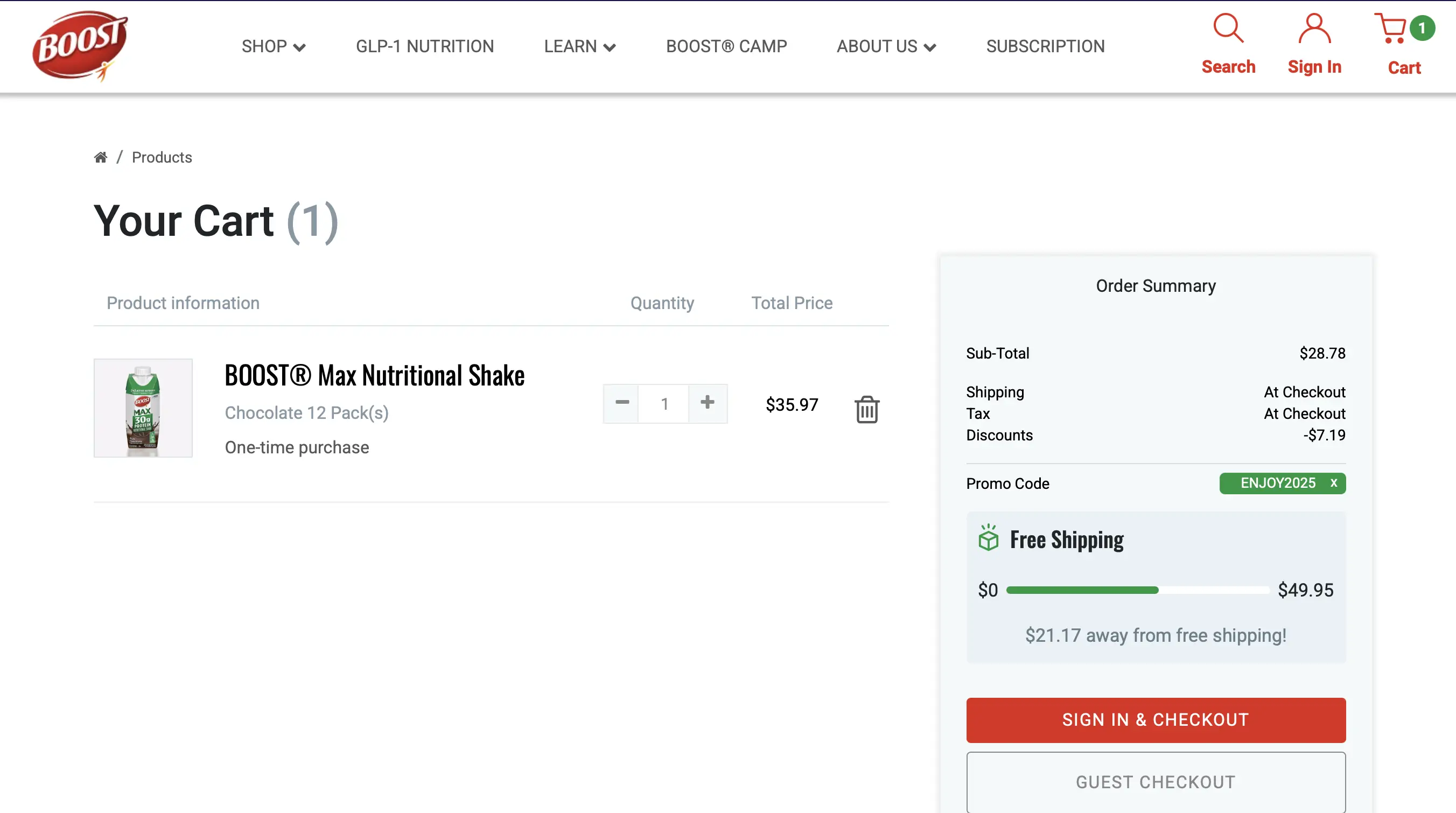Open the Search magnifier icon

[x=1228, y=28]
